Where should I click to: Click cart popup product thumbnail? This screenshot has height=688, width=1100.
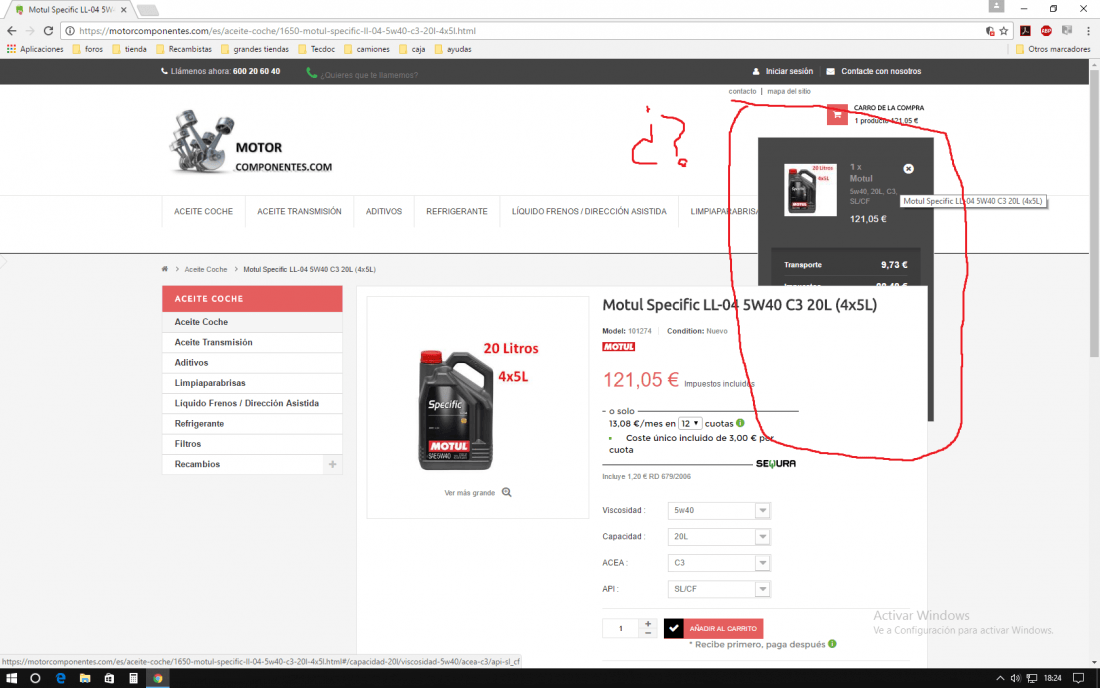(810, 189)
